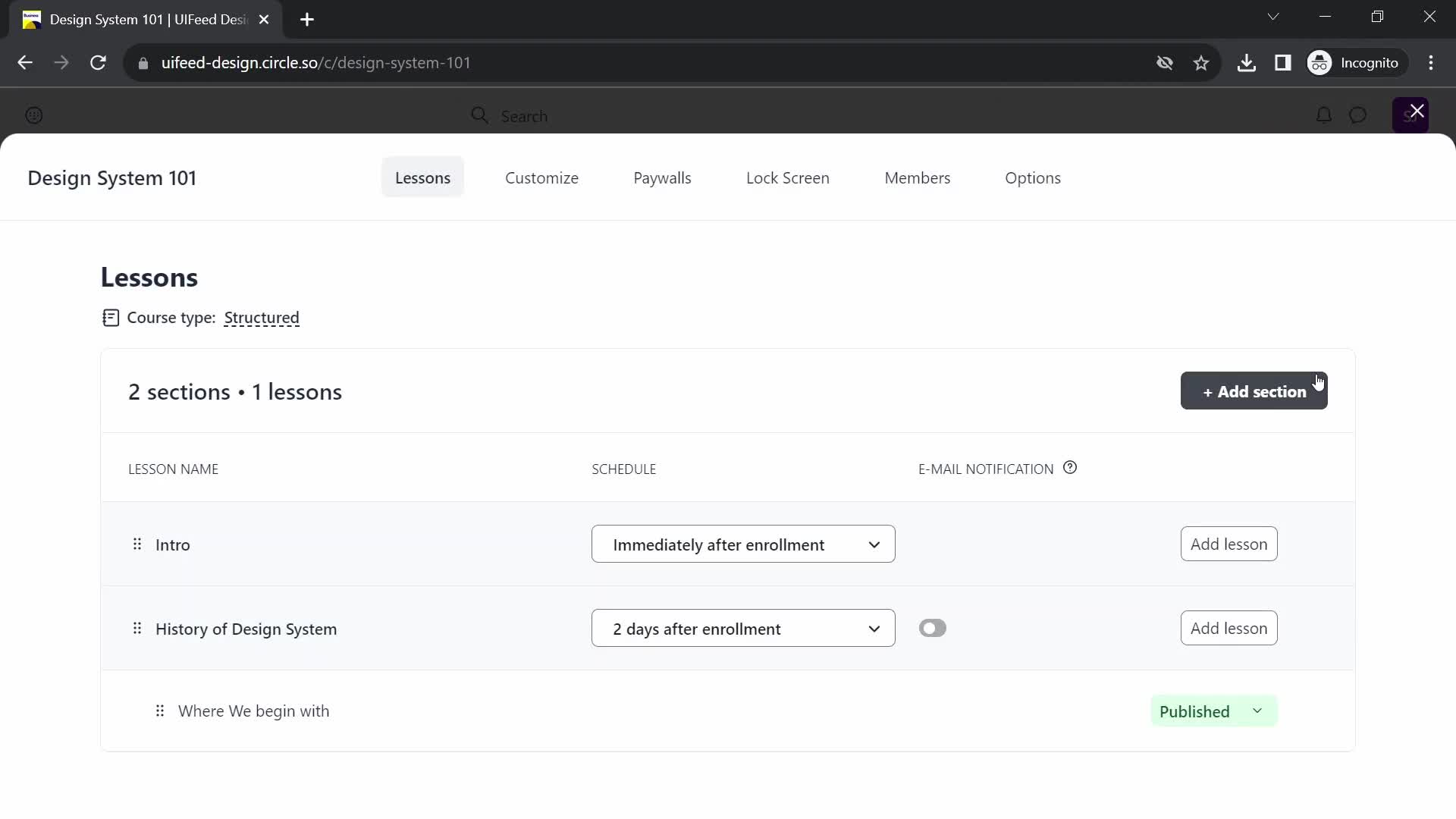Expand the schedule dropdown for 'Intro' section
This screenshot has height=819, width=1456.
[875, 544]
